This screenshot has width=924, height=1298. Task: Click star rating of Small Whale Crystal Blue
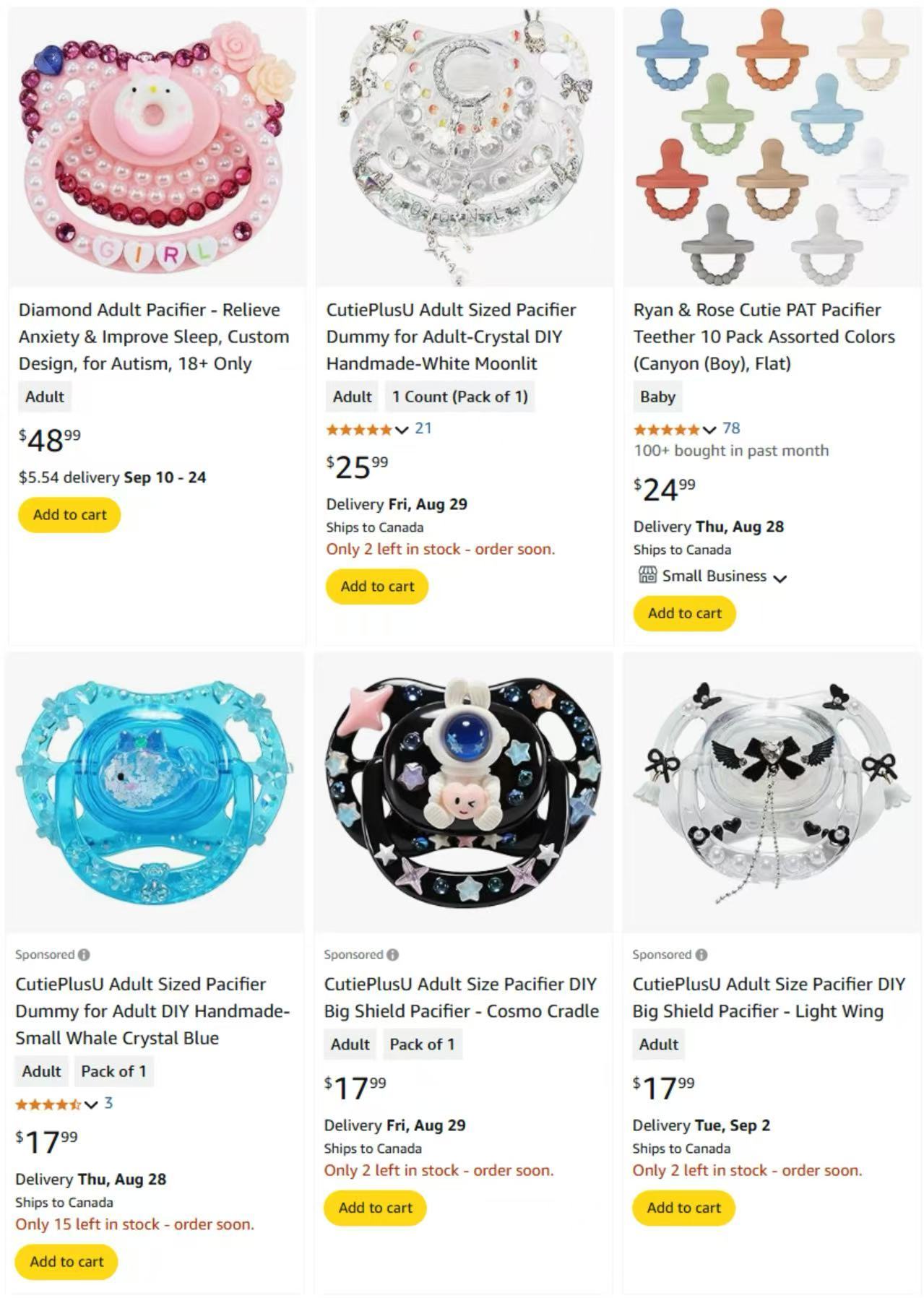(48, 1104)
